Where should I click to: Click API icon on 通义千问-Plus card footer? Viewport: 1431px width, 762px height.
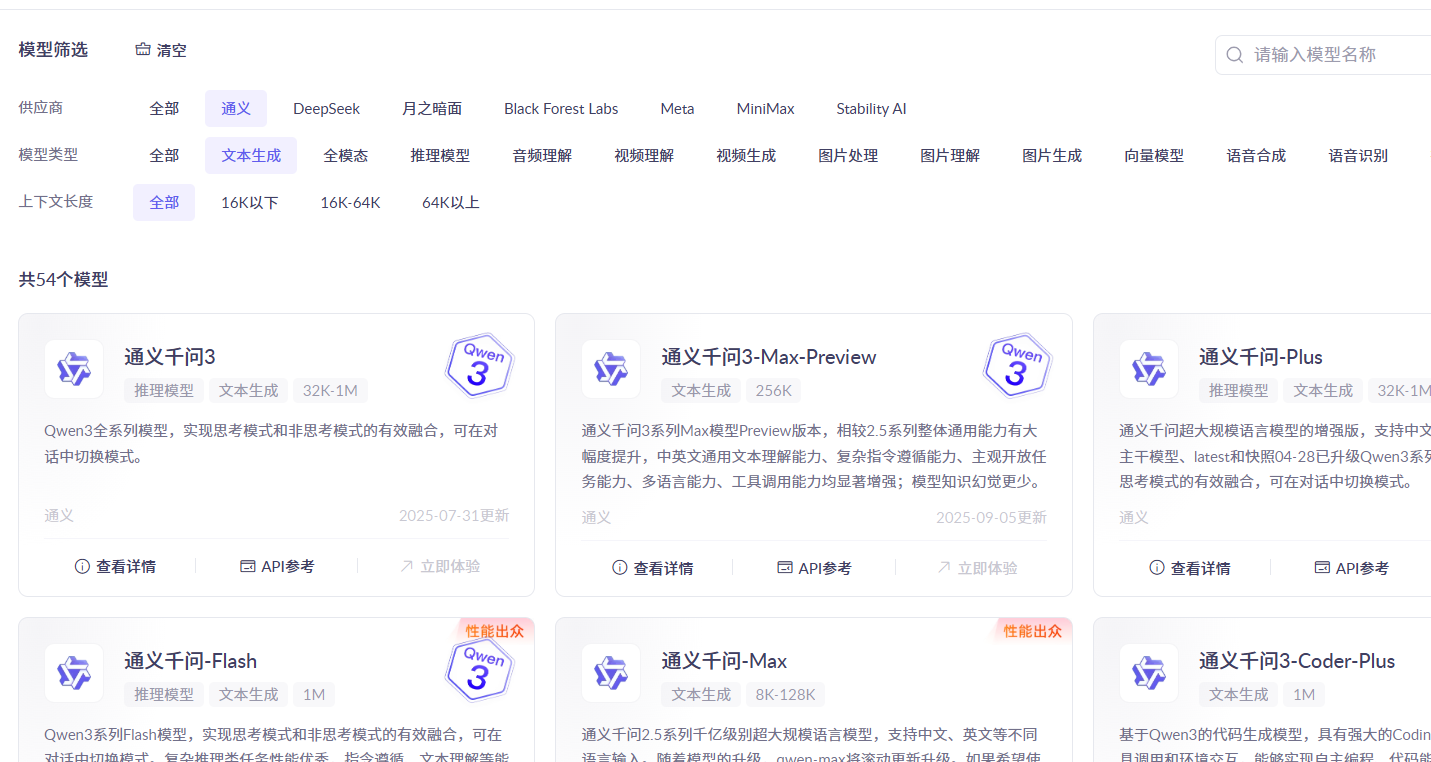[1323, 568]
